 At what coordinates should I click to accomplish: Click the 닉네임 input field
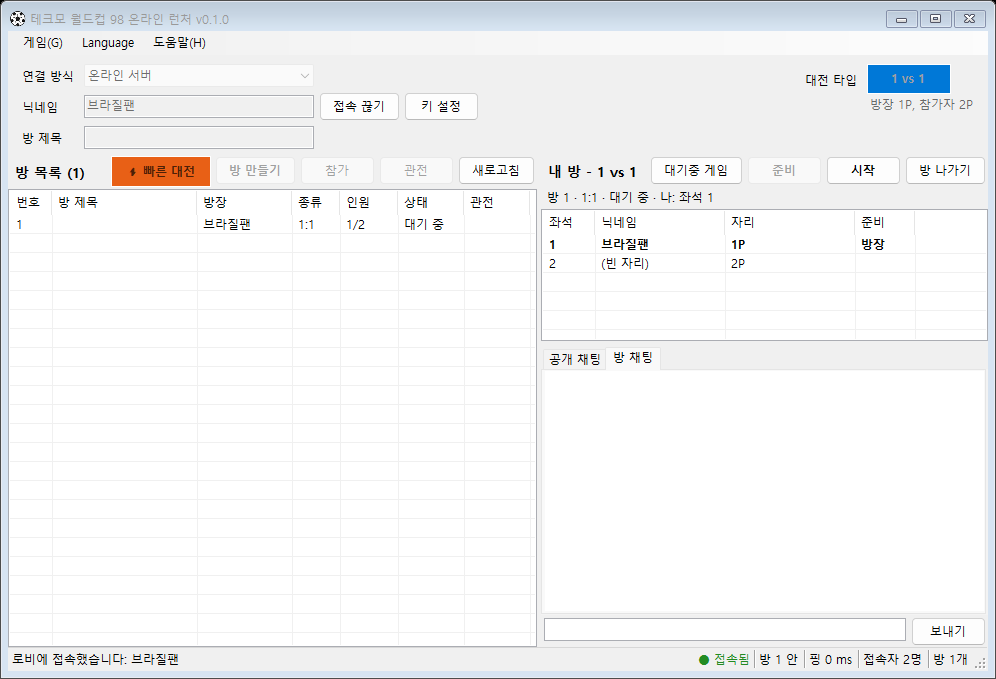199,106
